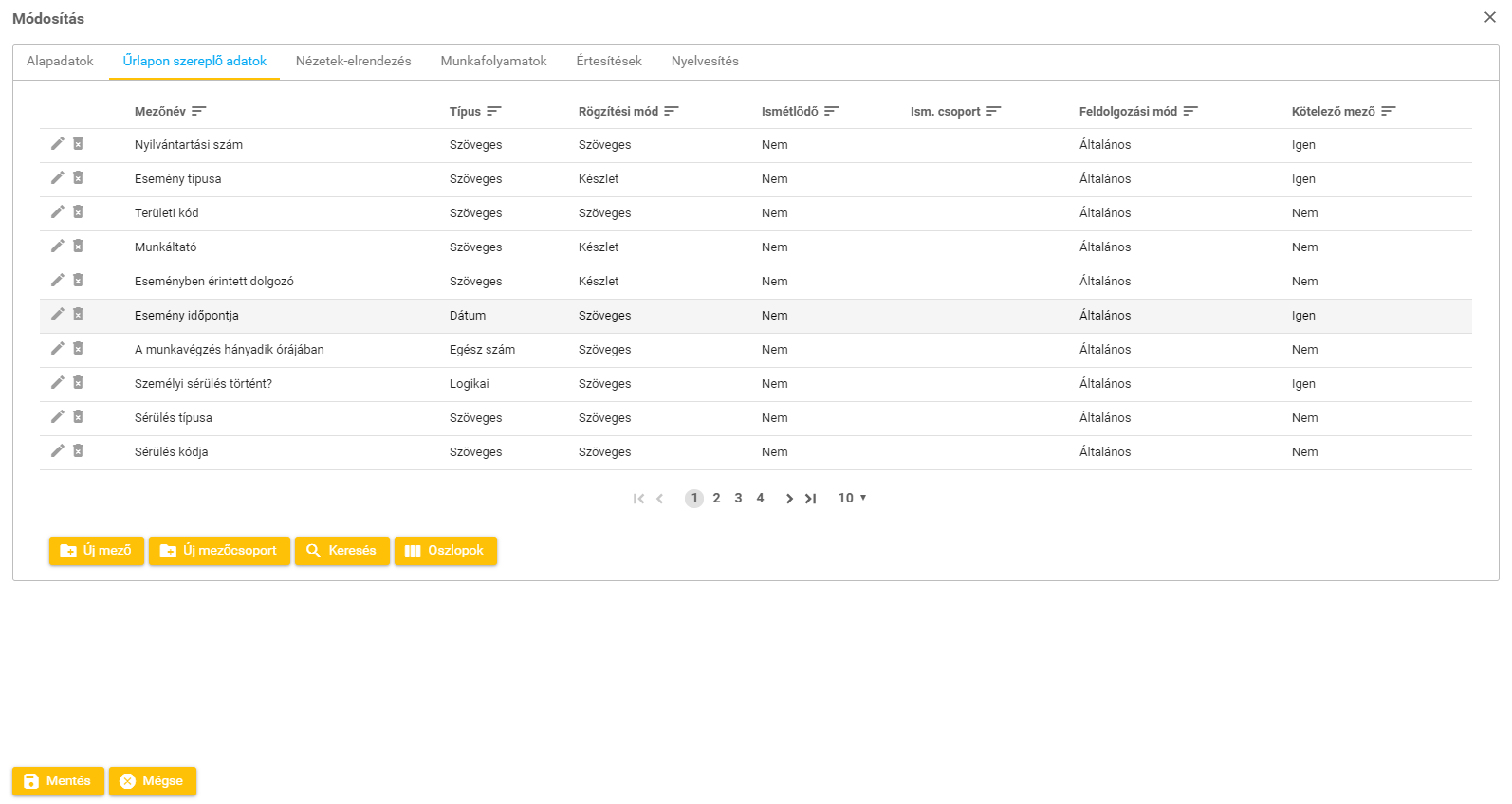The image size is (1512, 804).
Task: Delete the Sérülés kódja row
Action: pos(78,451)
